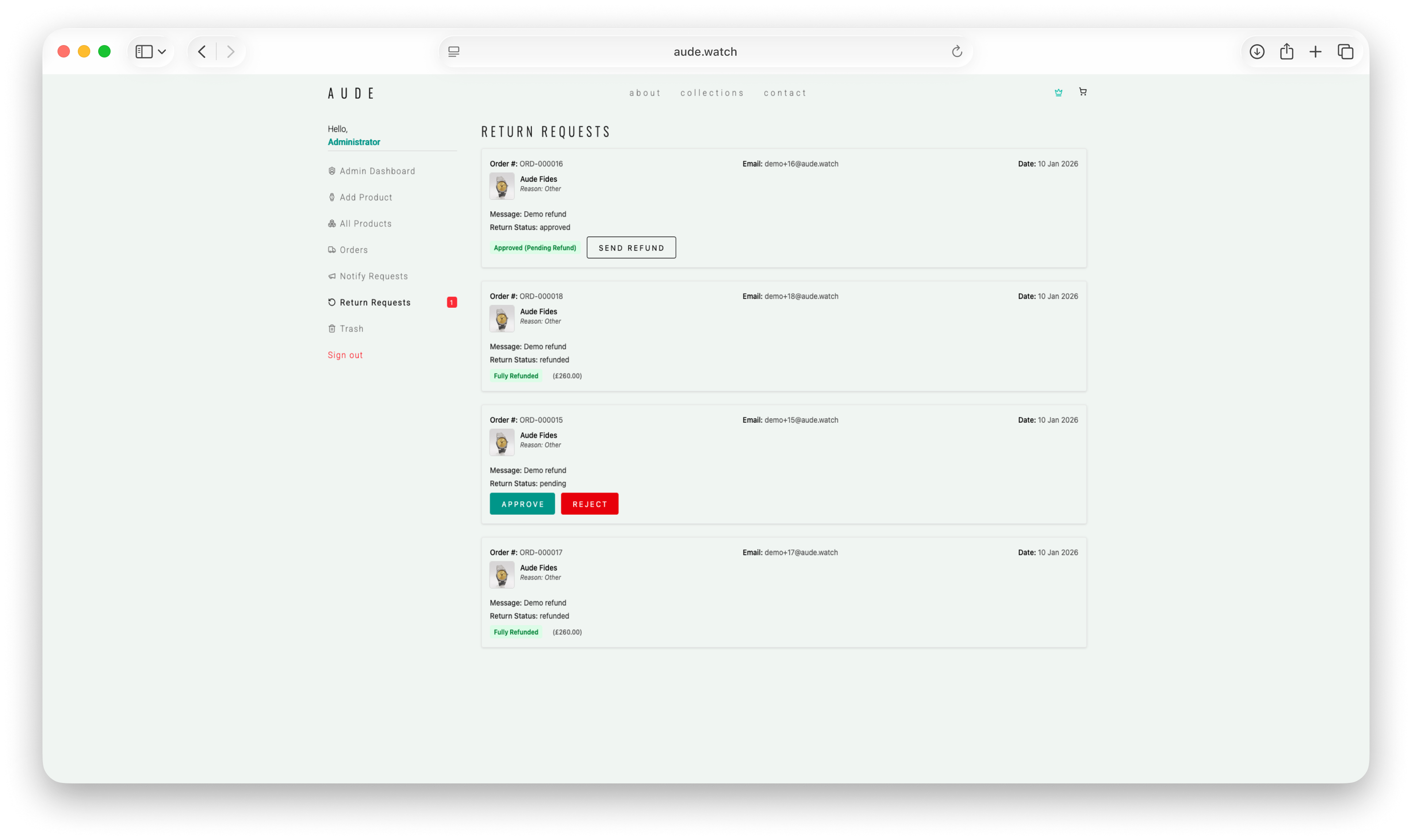Expand the sidebar options chevron
Image resolution: width=1412 pixels, height=840 pixels.
click(162, 51)
